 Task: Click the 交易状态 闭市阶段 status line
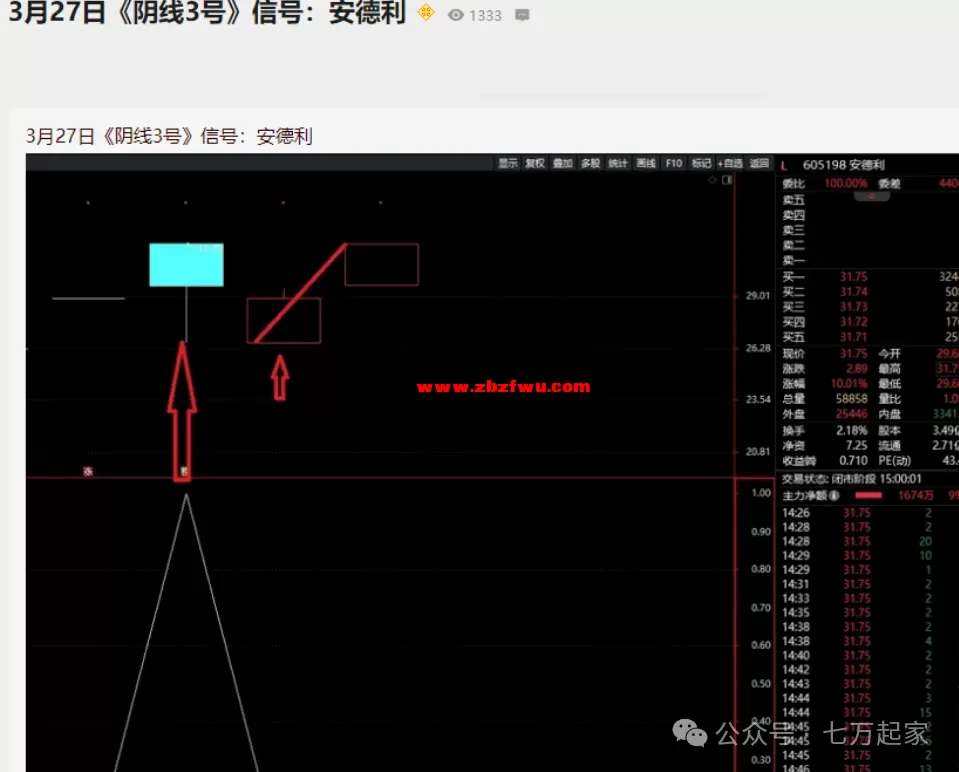pyautogui.click(x=851, y=479)
